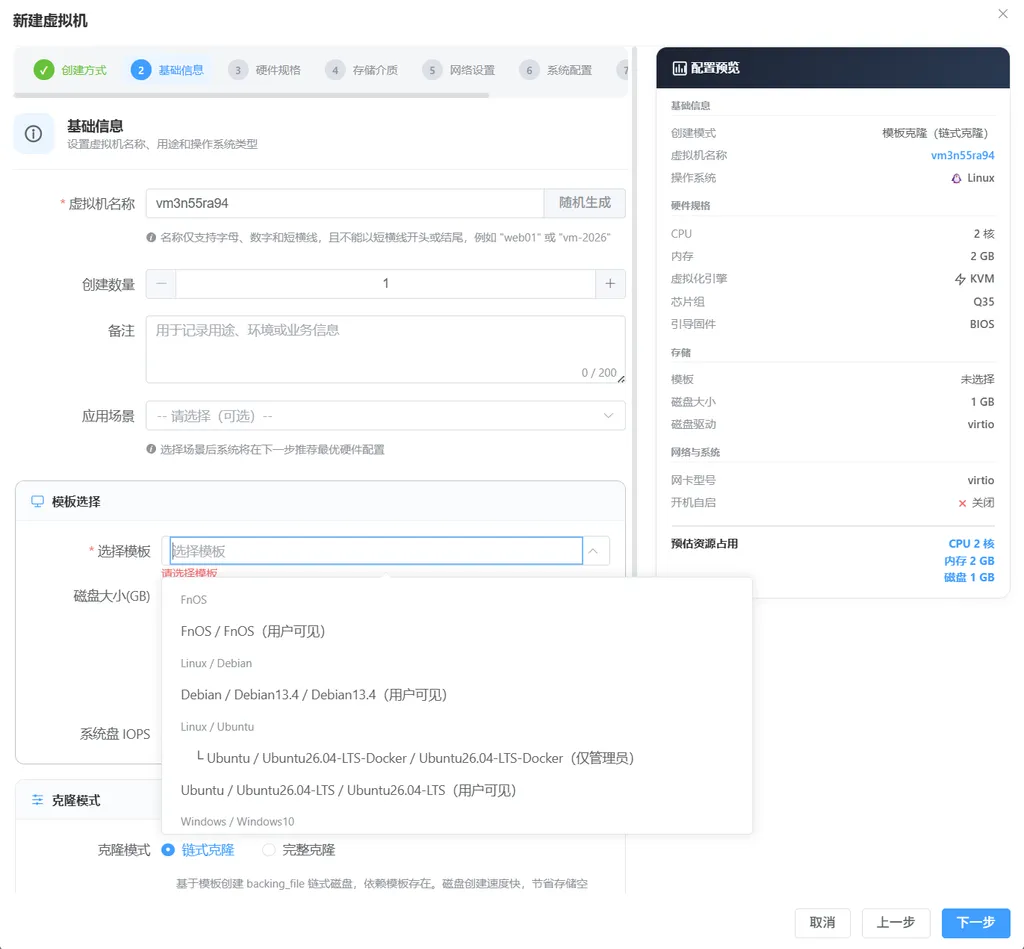Click the sliders icon next to 克隆模式
Image resolution: width=1024 pixels, height=949 pixels.
[37, 800]
